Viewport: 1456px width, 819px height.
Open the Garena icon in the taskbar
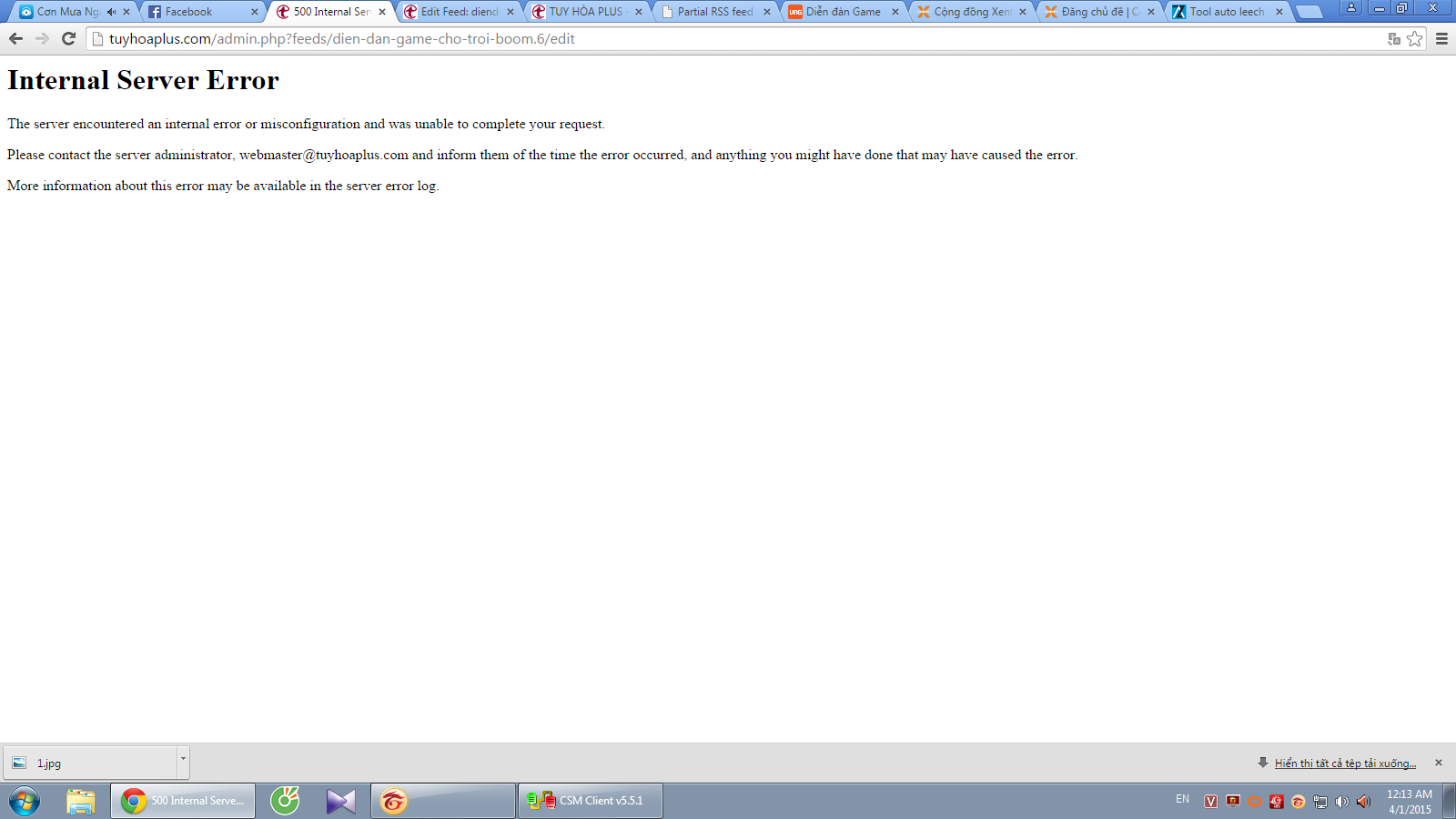[x=394, y=801]
